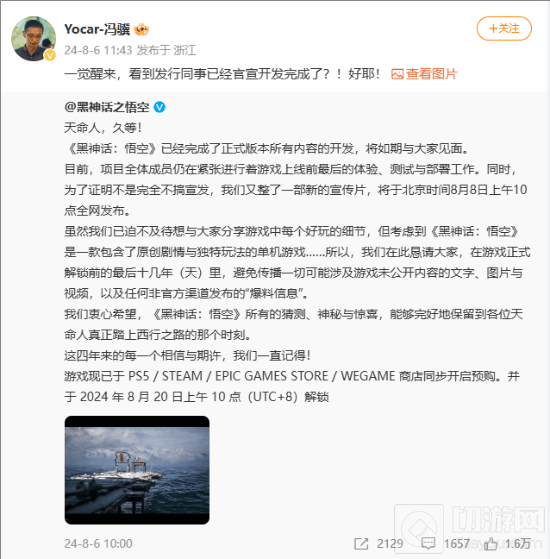Click the yellow verified V badge on avatar

(x=50, y=55)
